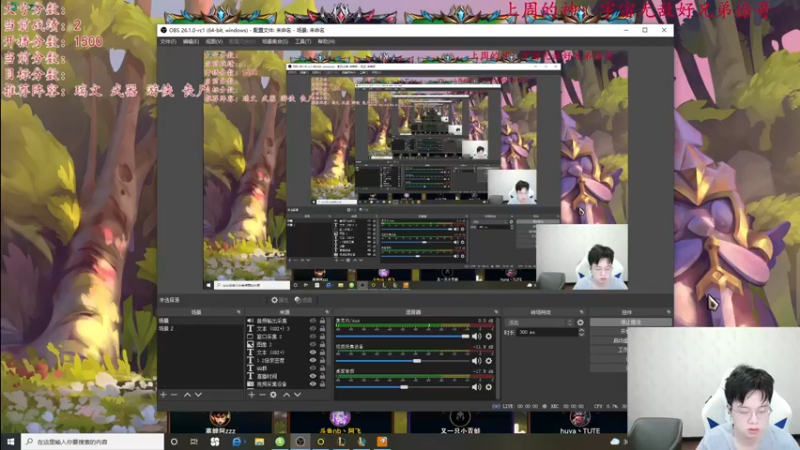Open the 场景集合(S) menu
The width and height of the screenshot is (800, 450).
(275, 41)
